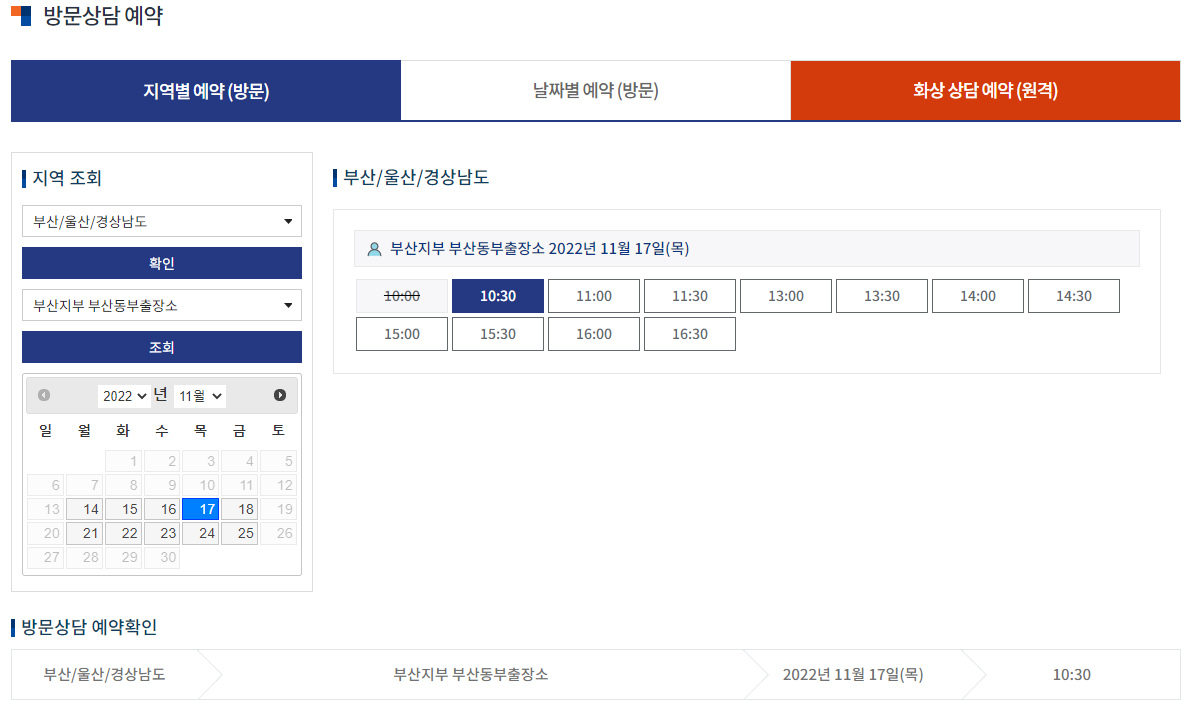Open the year dropdown showing 2022
The height and width of the screenshot is (717, 1197).
click(123, 395)
